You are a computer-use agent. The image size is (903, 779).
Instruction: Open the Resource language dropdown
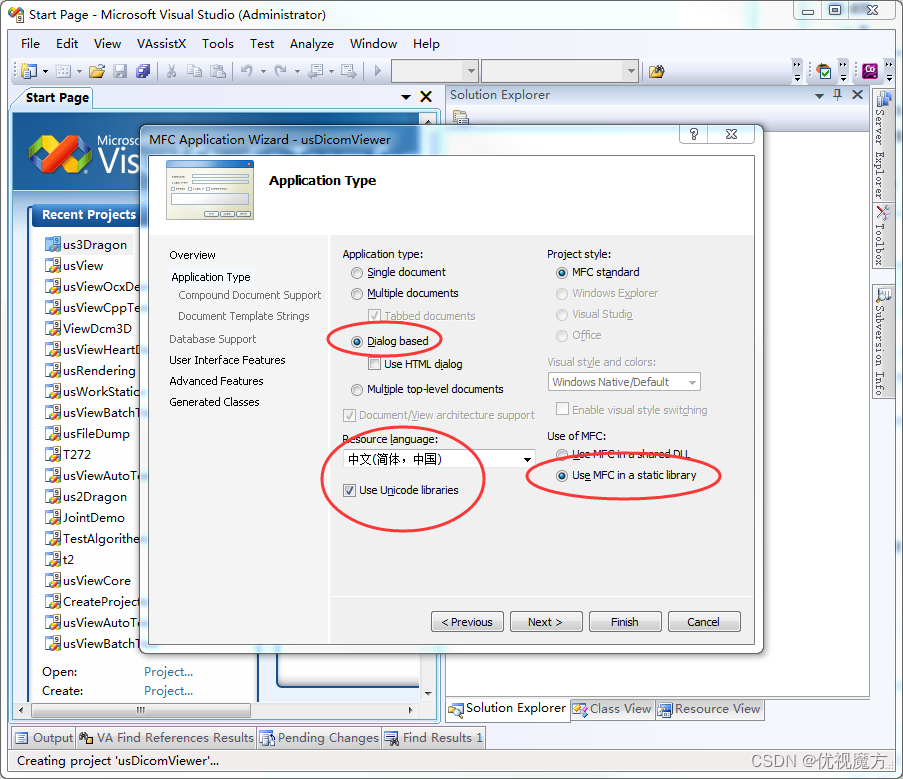pos(526,459)
